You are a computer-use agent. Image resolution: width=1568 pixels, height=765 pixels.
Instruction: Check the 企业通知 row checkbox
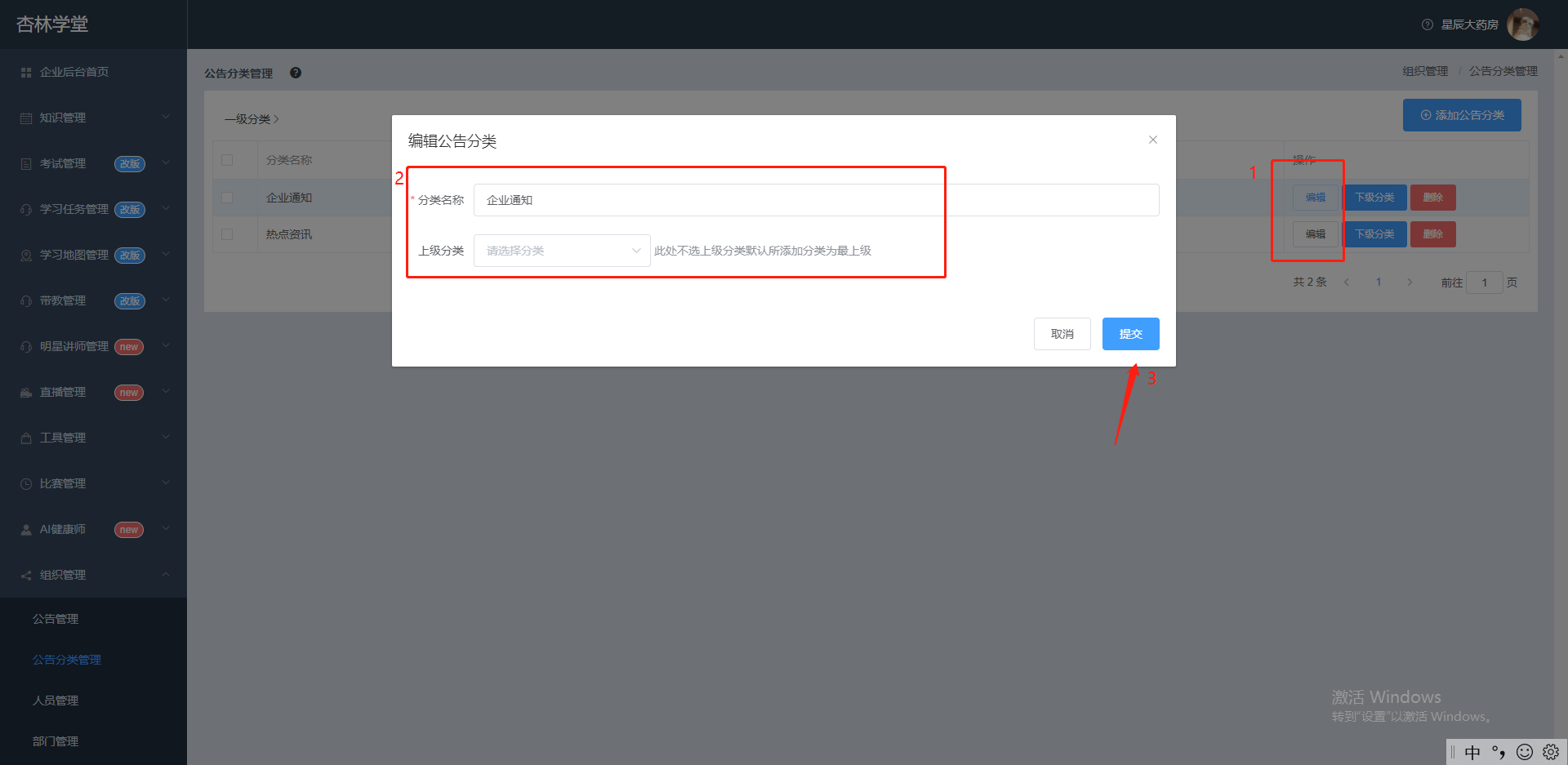(227, 198)
